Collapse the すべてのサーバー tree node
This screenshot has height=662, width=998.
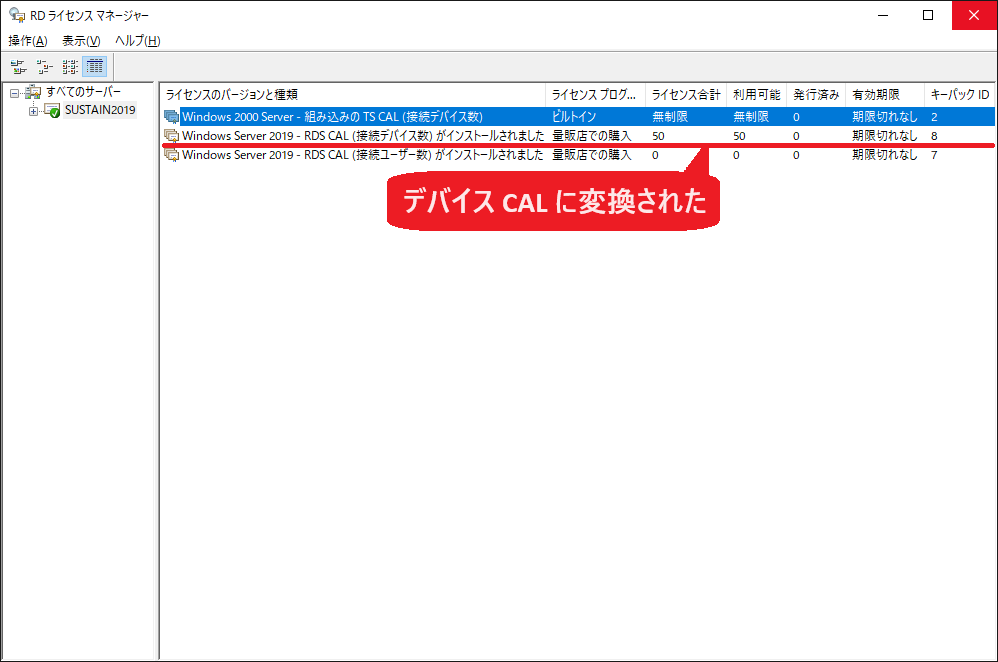click(x=14, y=93)
